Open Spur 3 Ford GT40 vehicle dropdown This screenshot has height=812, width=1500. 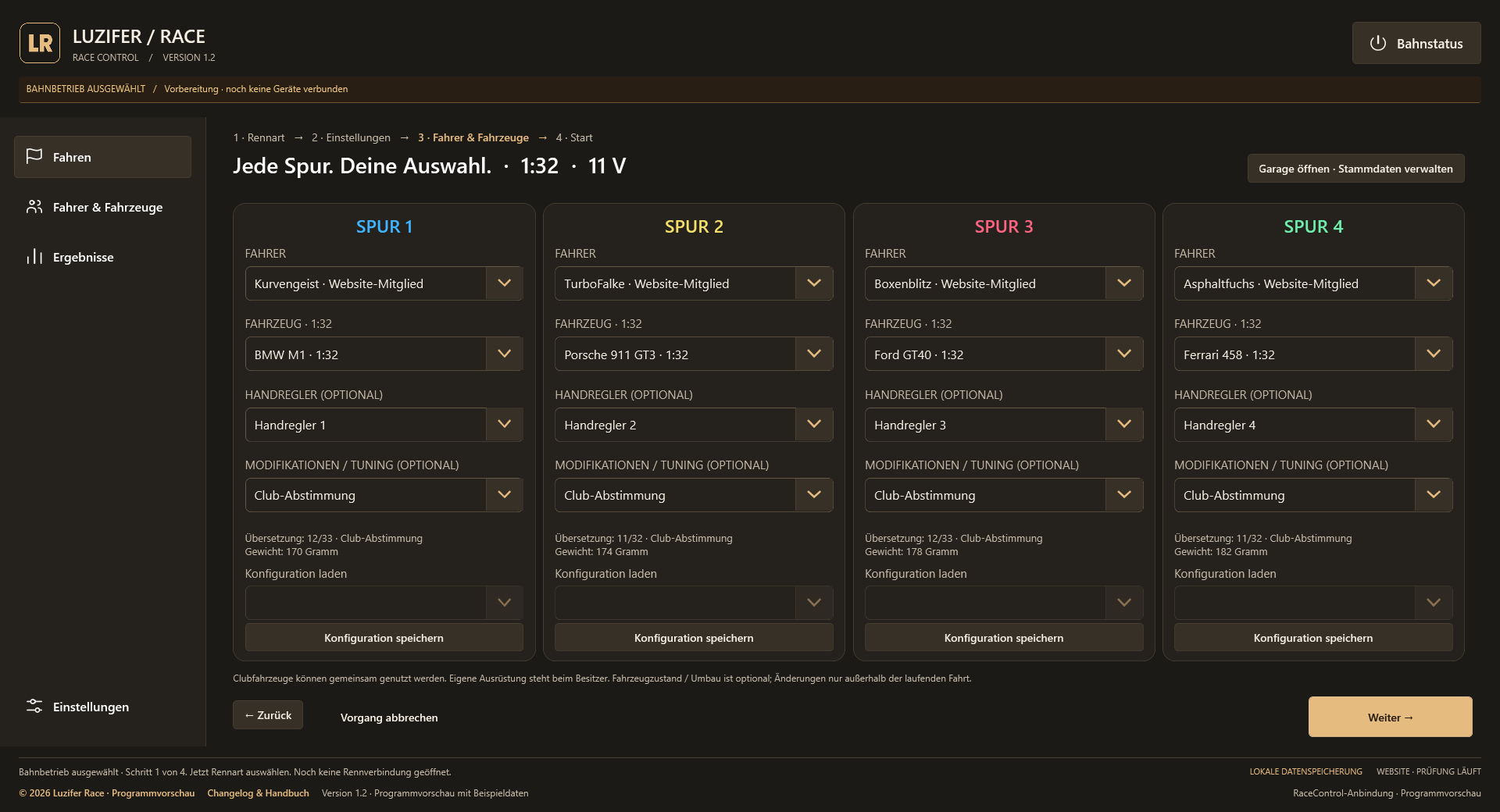click(1004, 354)
